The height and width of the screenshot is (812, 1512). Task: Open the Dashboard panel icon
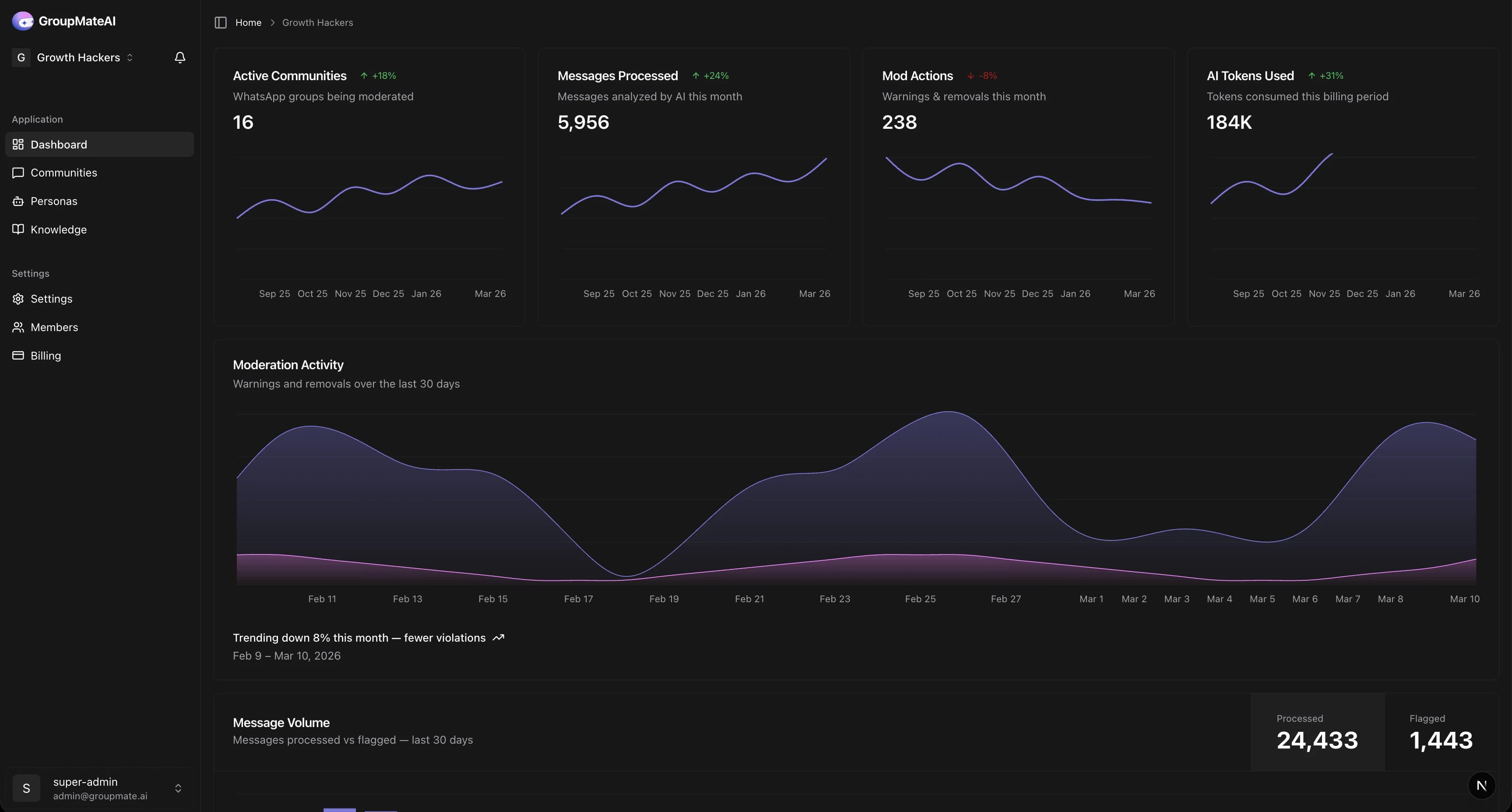(x=18, y=145)
